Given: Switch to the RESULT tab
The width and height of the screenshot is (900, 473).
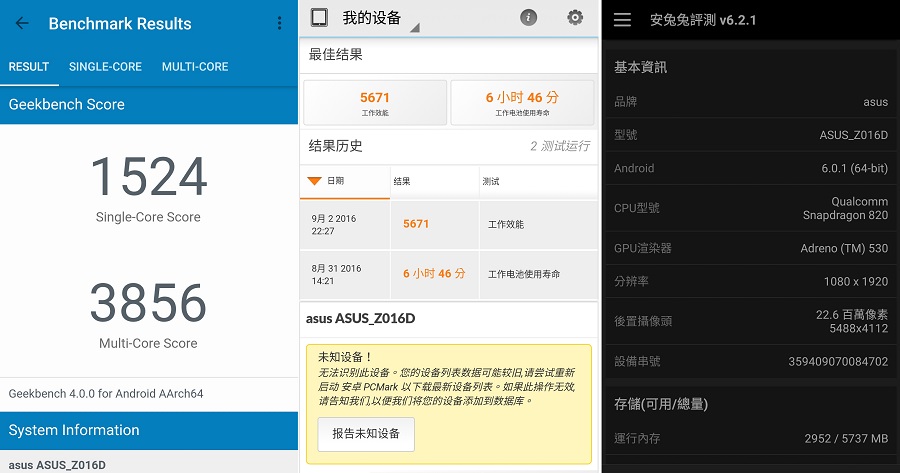Looking at the screenshot, I should coord(29,67).
